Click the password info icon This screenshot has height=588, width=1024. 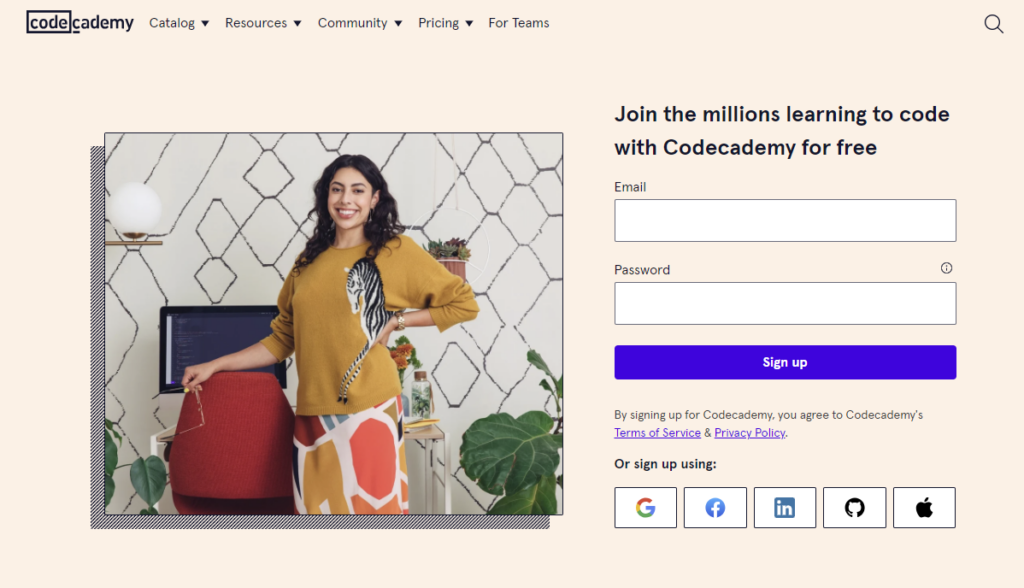(x=946, y=268)
